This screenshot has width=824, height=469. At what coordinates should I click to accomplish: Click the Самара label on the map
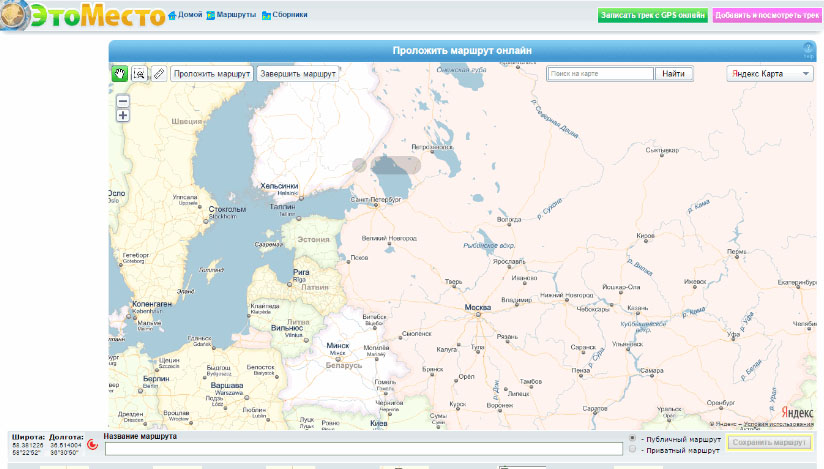pyautogui.click(x=652, y=371)
